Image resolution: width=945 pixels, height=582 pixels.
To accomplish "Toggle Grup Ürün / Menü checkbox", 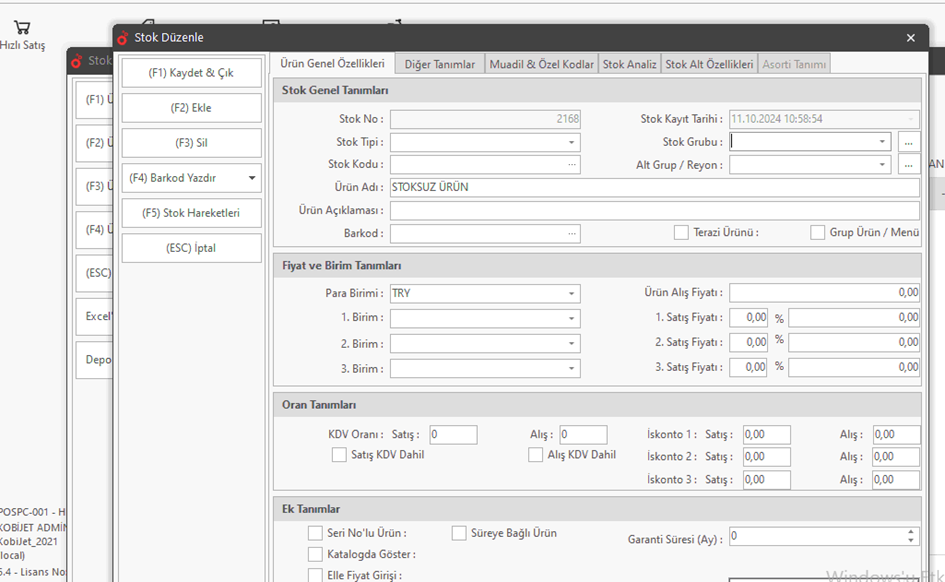I will pos(817,233).
